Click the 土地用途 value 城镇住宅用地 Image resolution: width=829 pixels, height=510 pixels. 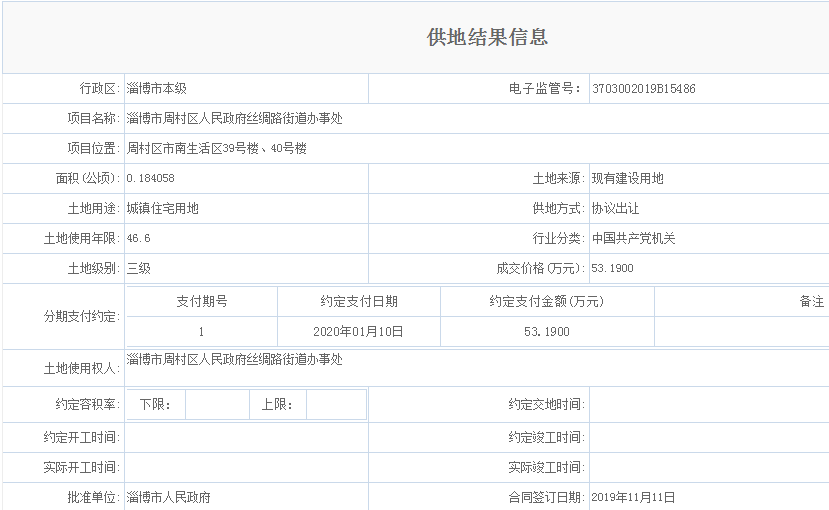pos(163,209)
